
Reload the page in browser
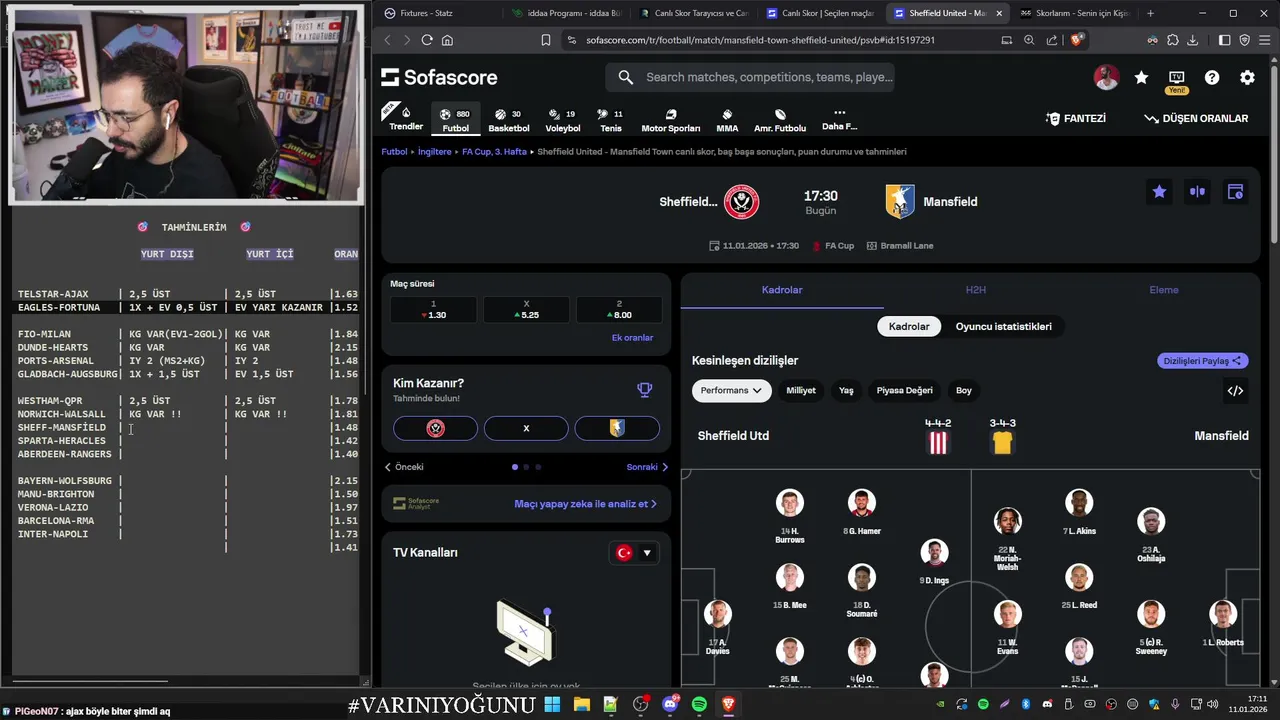pos(427,40)
